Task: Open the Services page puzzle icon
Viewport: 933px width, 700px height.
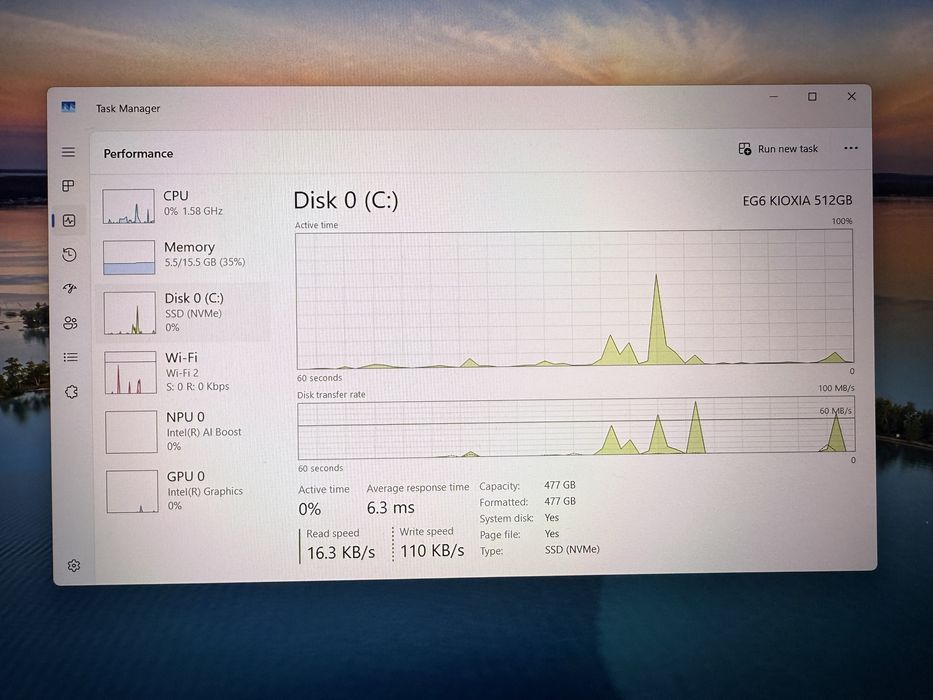Action: click(x=71, y=392)
